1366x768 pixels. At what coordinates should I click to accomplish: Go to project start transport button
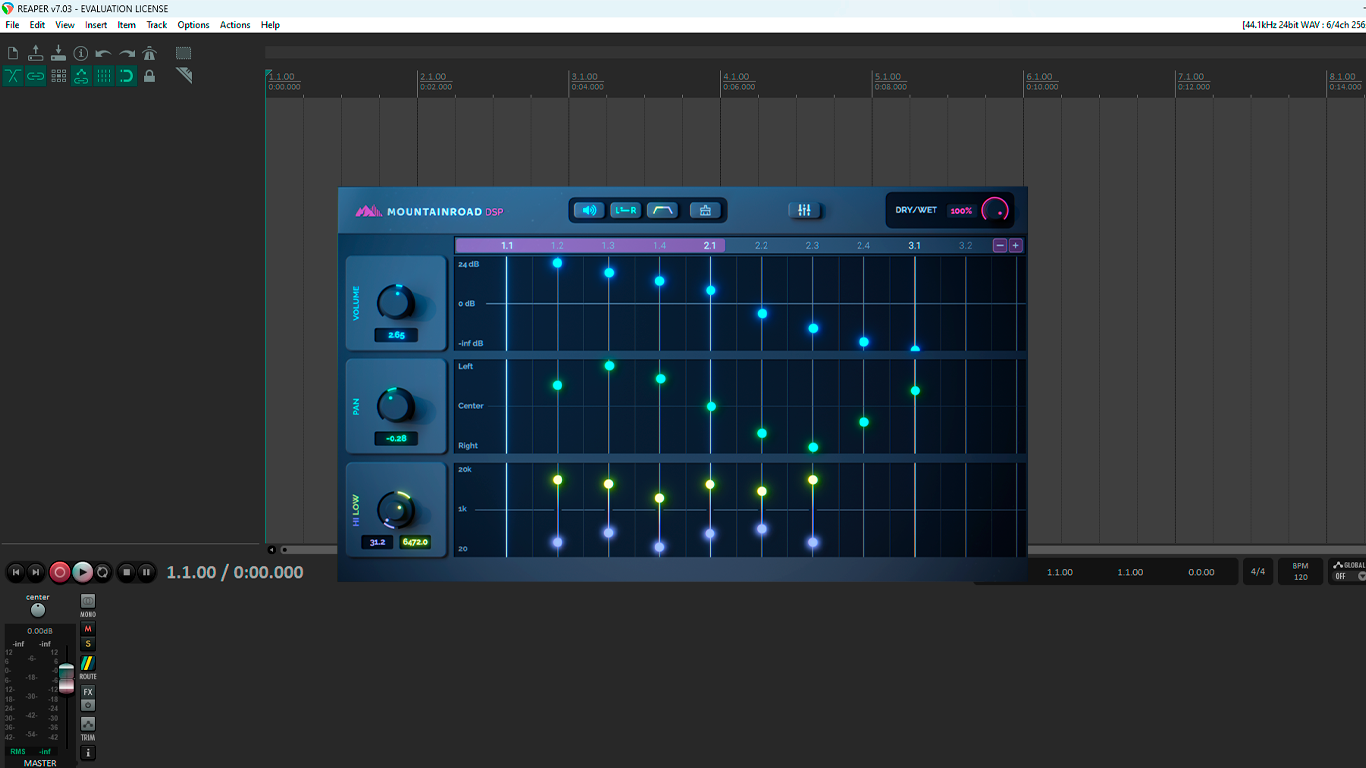pyautogui.click(x=15, y=572)
